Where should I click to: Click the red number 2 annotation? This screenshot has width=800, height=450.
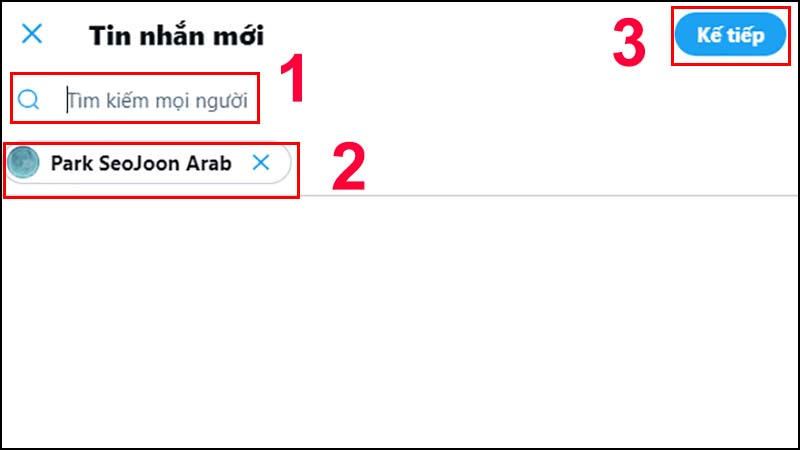(x=348, y=167)
